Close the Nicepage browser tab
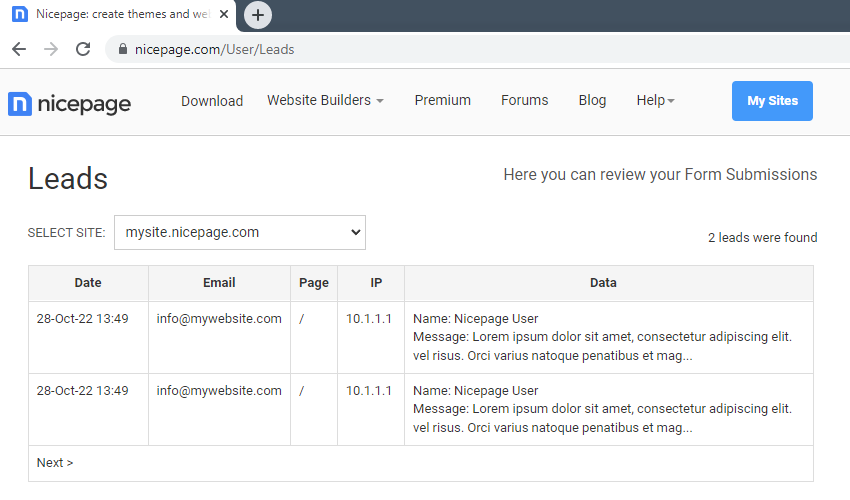850x500 pixels. [223, 15]
